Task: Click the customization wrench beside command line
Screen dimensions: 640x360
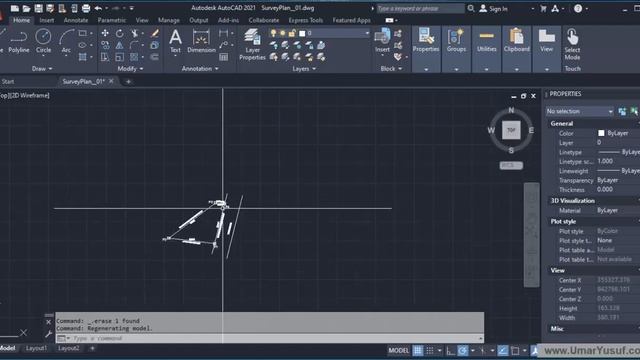Action: point(49,334)
